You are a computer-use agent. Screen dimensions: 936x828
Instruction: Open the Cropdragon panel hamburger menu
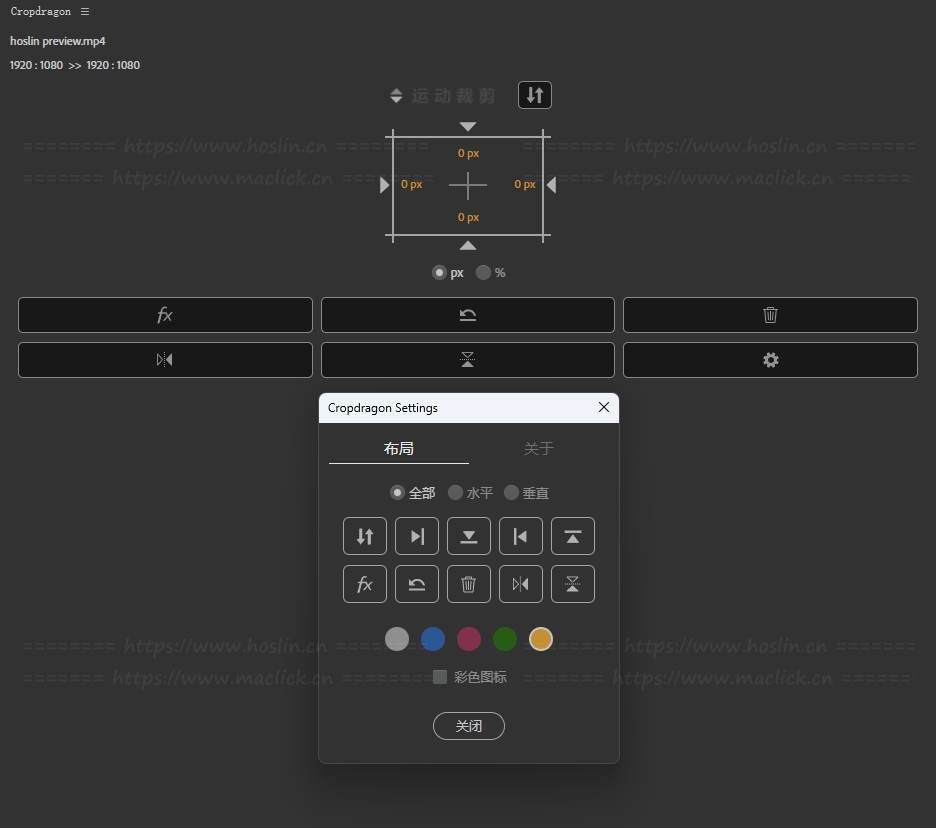point(85,11)
